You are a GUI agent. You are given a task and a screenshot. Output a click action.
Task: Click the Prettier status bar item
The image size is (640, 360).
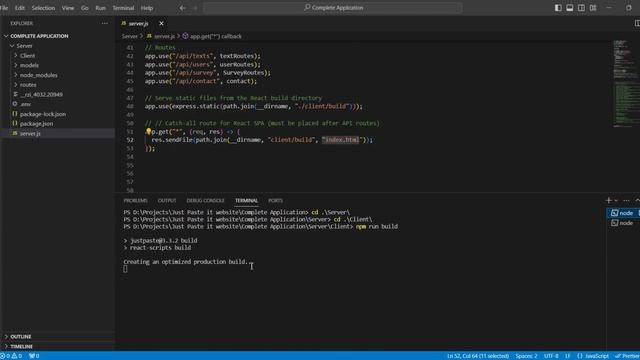coord(627,356)
